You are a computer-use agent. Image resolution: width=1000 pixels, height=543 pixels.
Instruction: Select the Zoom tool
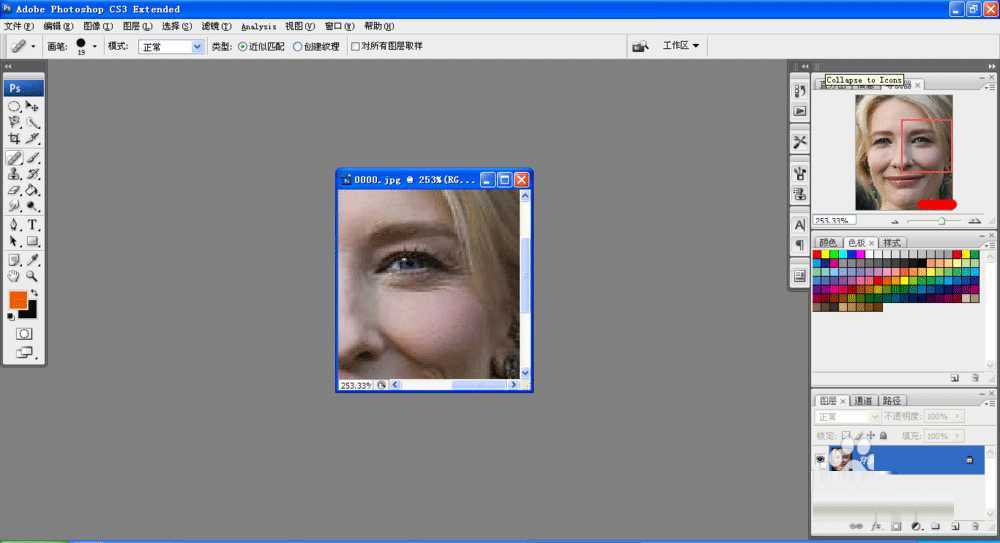pos(32,276)
